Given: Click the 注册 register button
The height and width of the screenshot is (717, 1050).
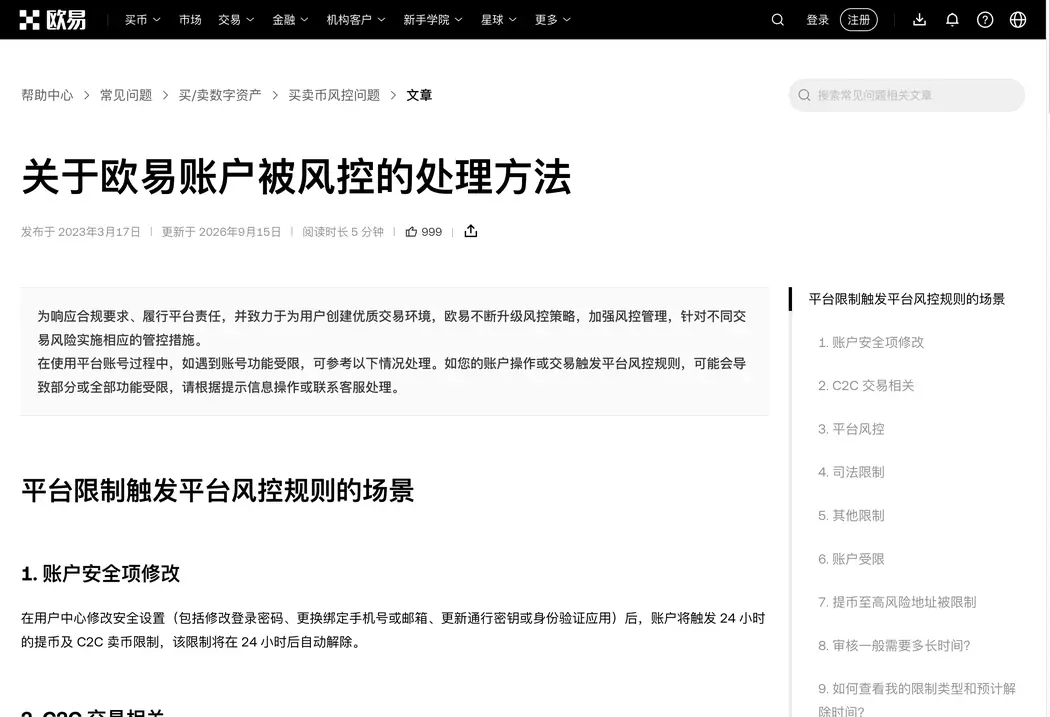Looking at the screenshot, I should [x=858, y=20].
